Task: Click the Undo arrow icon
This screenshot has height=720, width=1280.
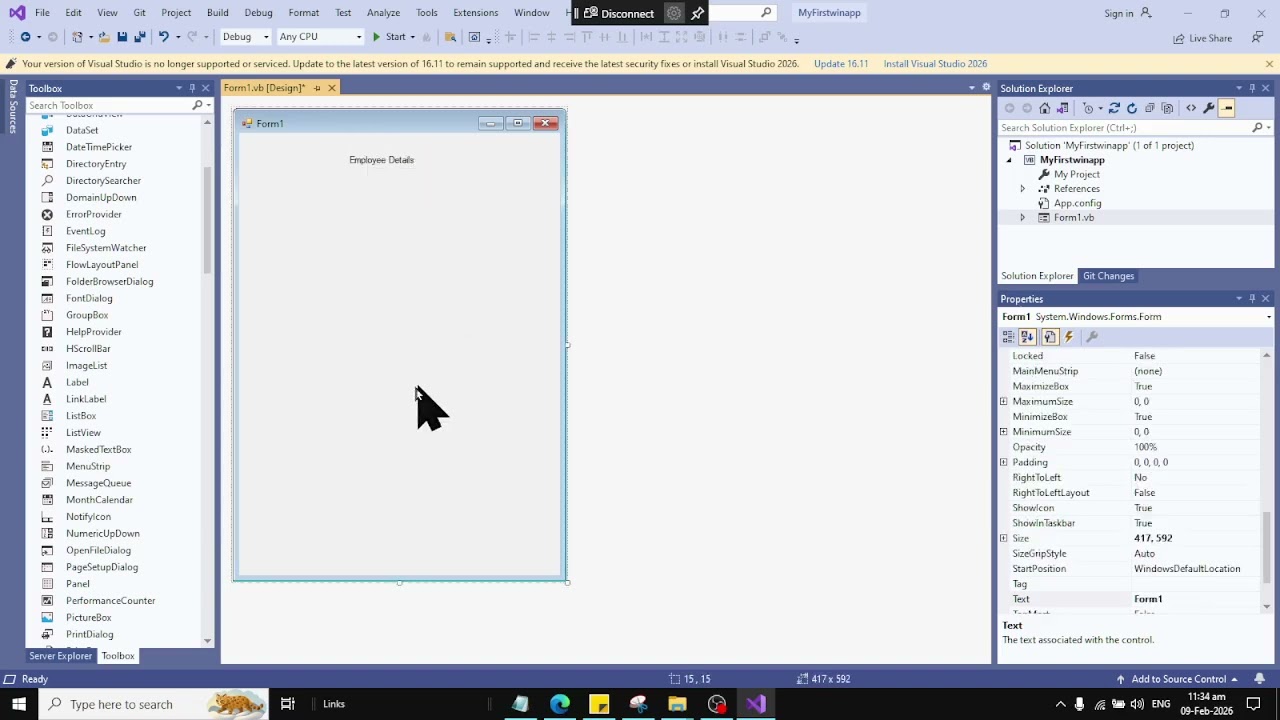Action: (x=164, y=37)
